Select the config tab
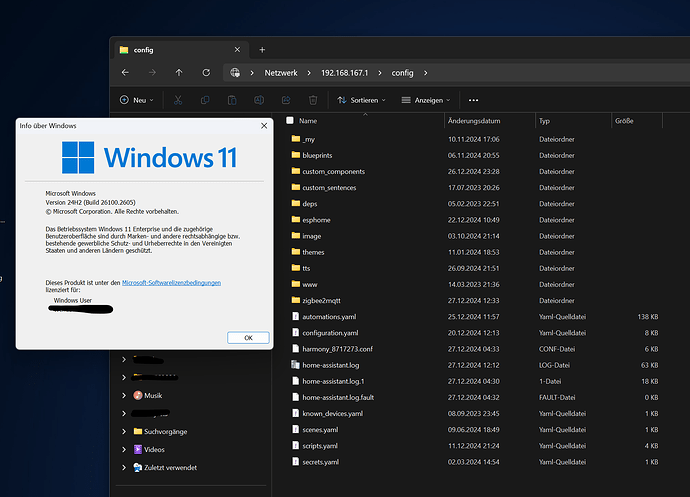Viewport: 690px width, 497px height. 181,50
